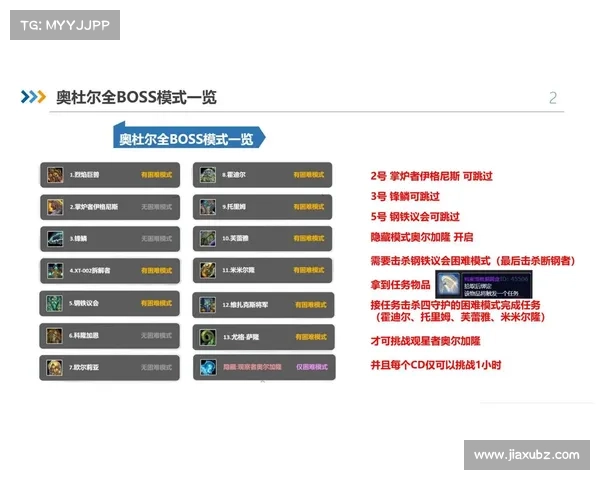
Task: Select the 锋鳞 dragon portrait icon
Action: 55,239
